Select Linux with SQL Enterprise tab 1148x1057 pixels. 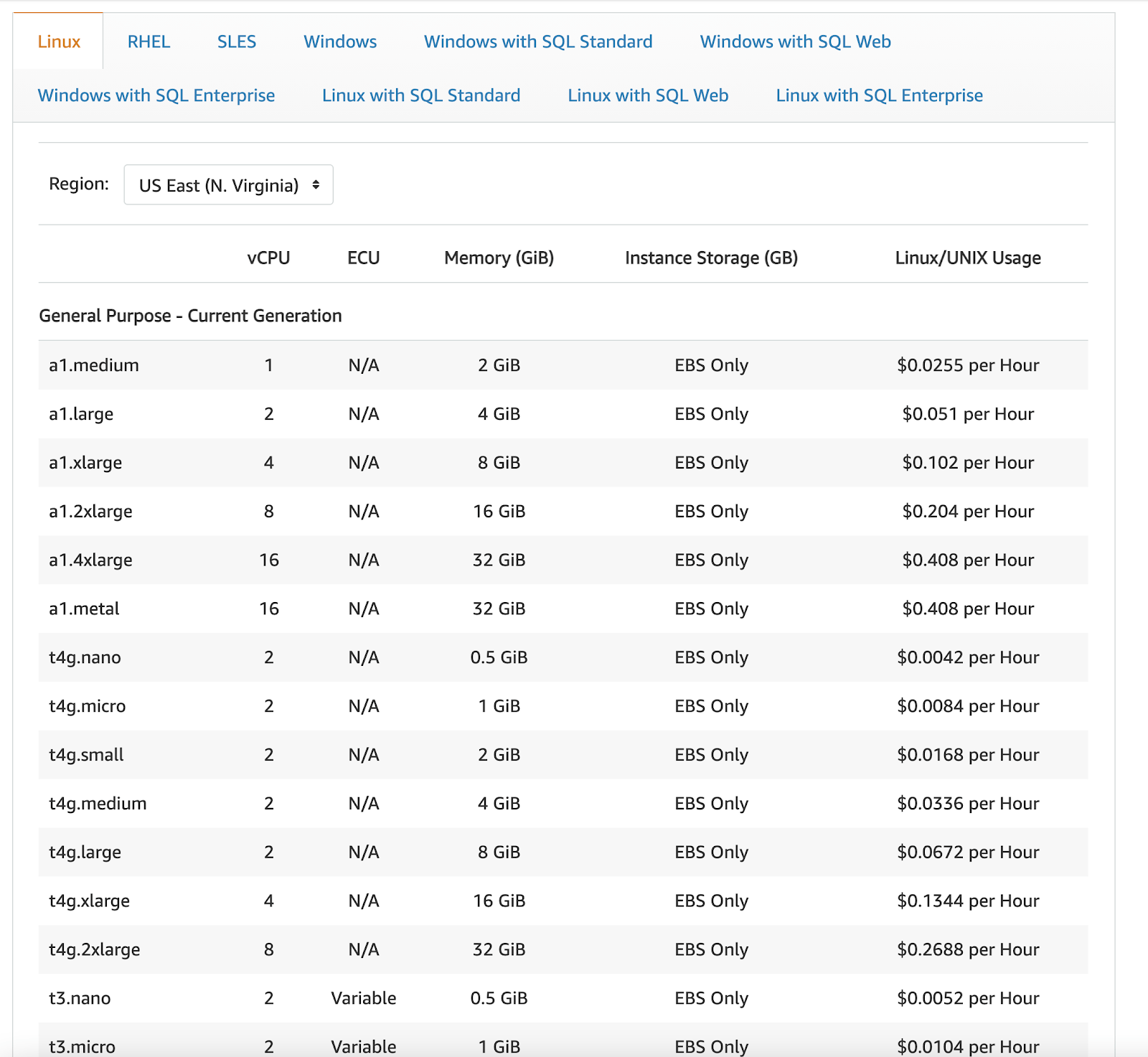[879, 95]
